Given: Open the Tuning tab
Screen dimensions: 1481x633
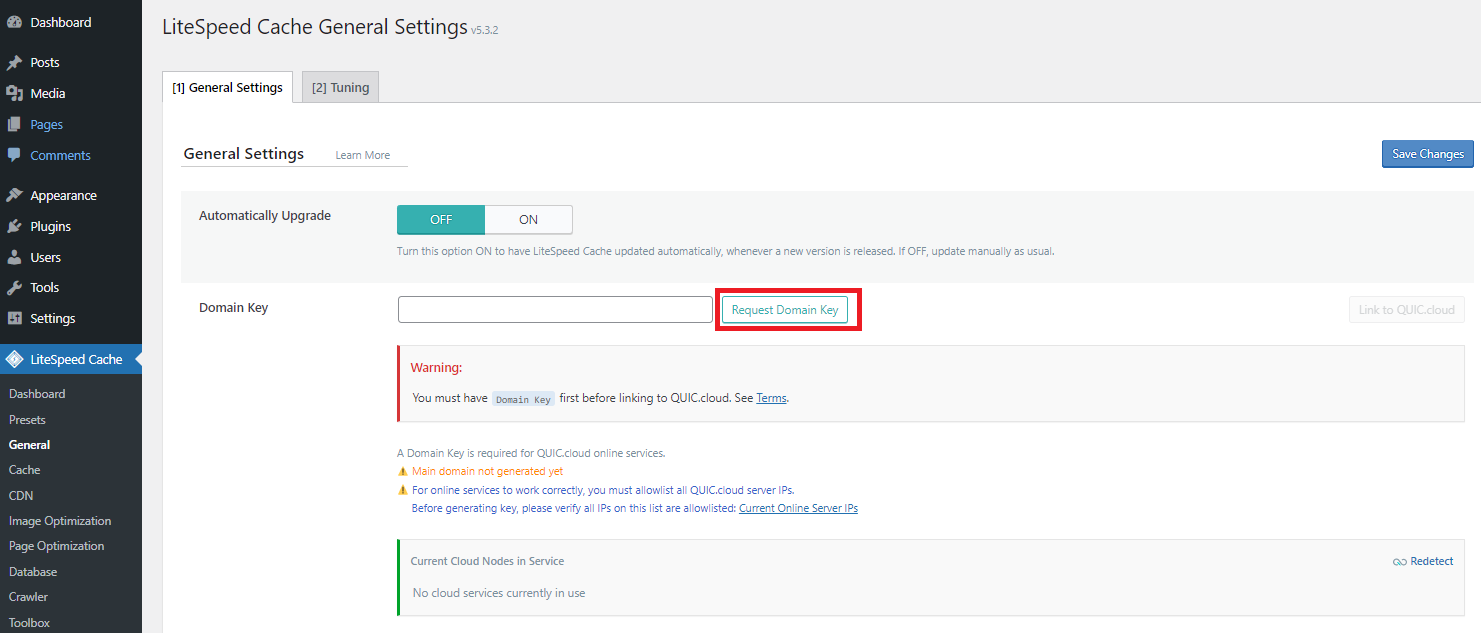Looking at the screenshot, I should click(x=340, y=87).
